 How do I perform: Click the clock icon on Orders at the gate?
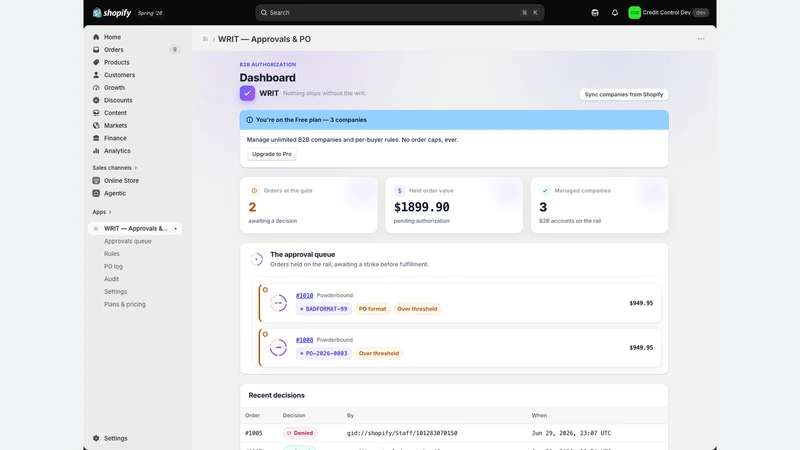(x=254, y=191)
